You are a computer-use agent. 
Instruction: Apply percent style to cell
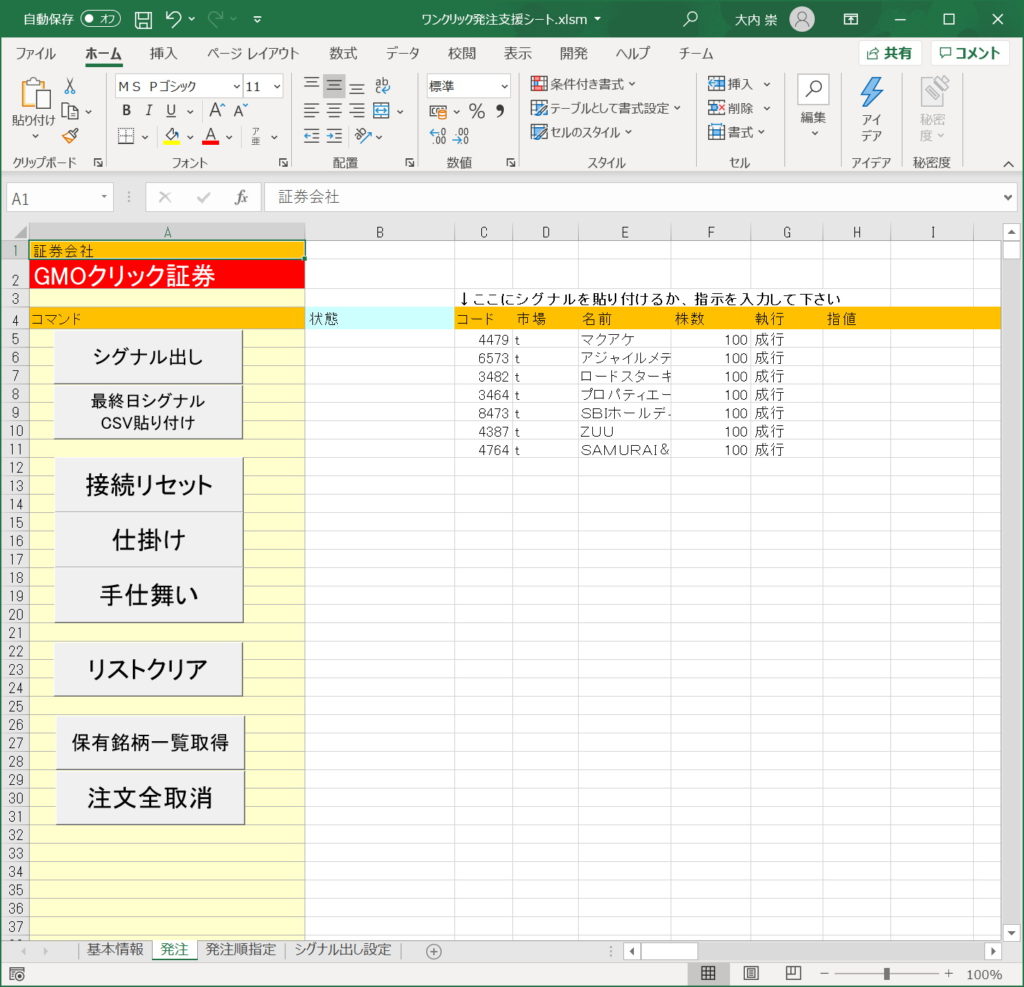pos(477,111)
